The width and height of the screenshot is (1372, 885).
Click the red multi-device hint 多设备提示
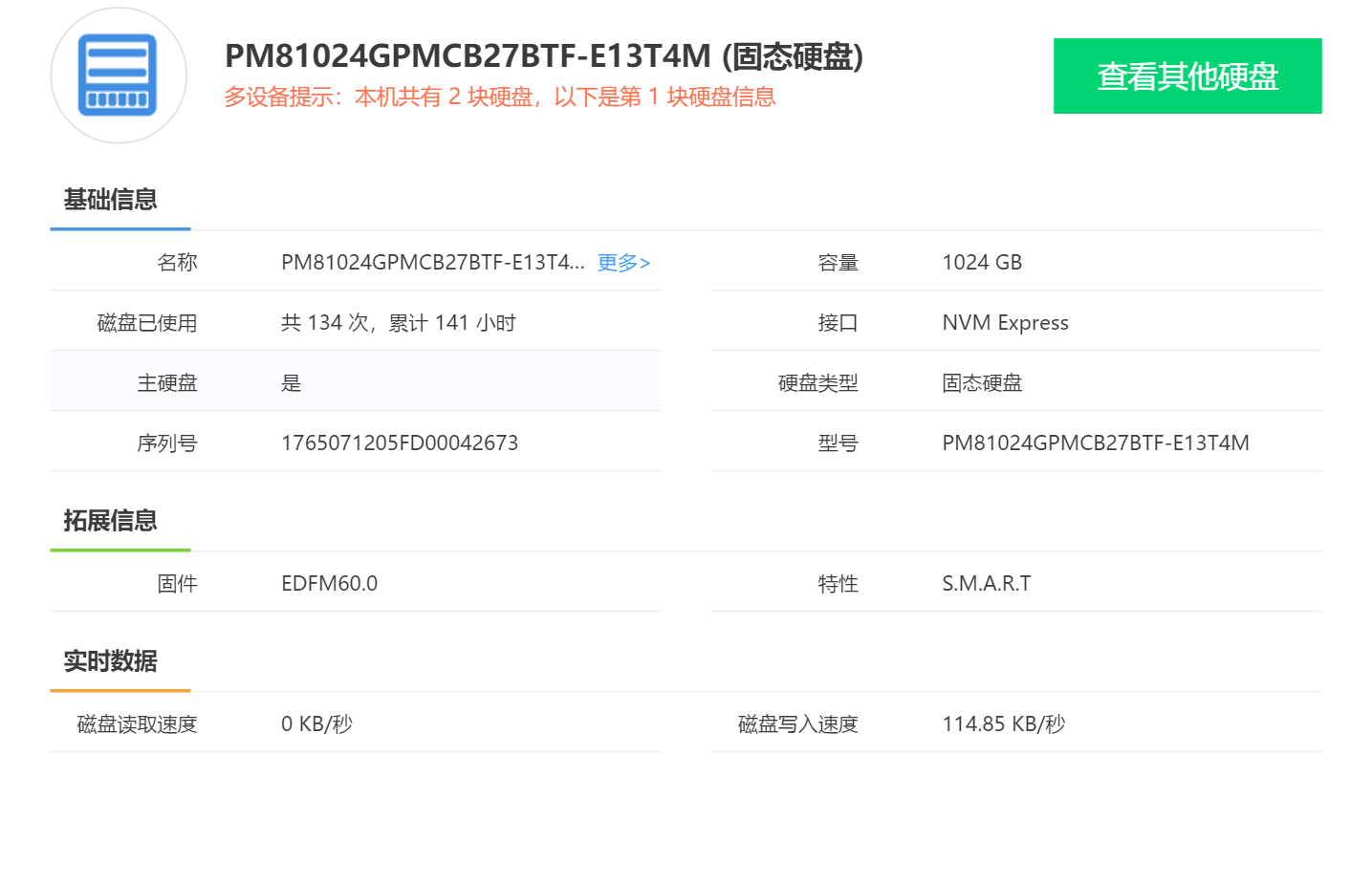tap(500, 97)
